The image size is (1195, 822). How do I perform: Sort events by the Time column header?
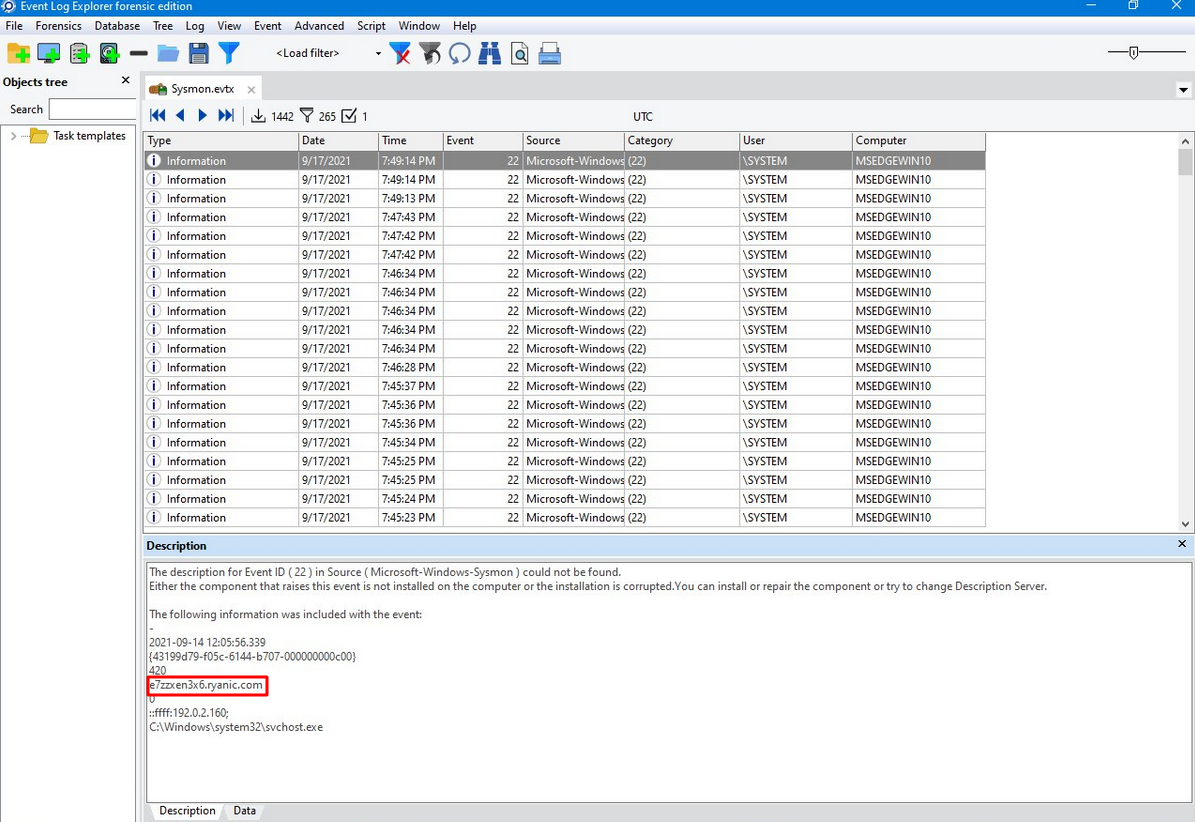coord(410,141)
